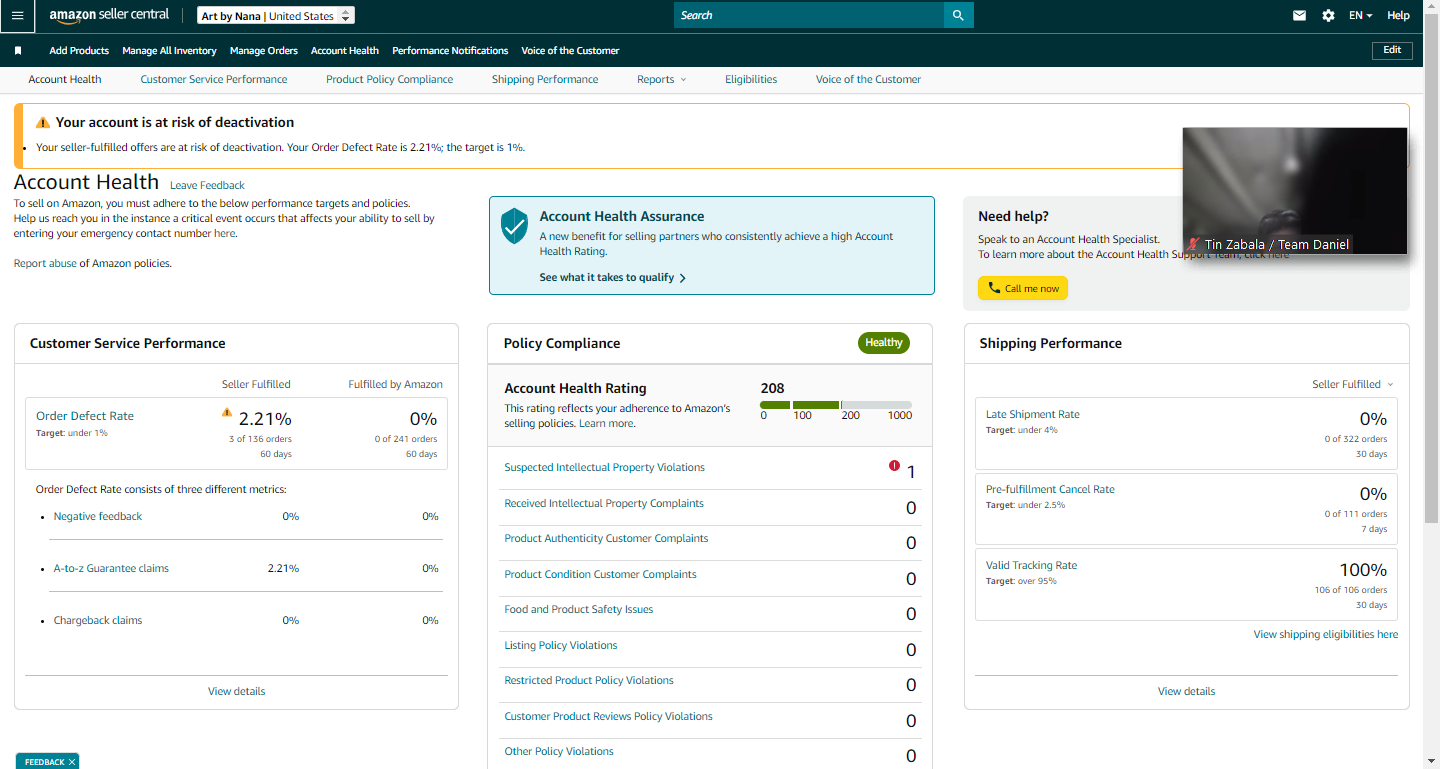The width and height of the screenshot is (1440, 769).
Task: Open the settings gear icon
Action: pos(1328,15)
